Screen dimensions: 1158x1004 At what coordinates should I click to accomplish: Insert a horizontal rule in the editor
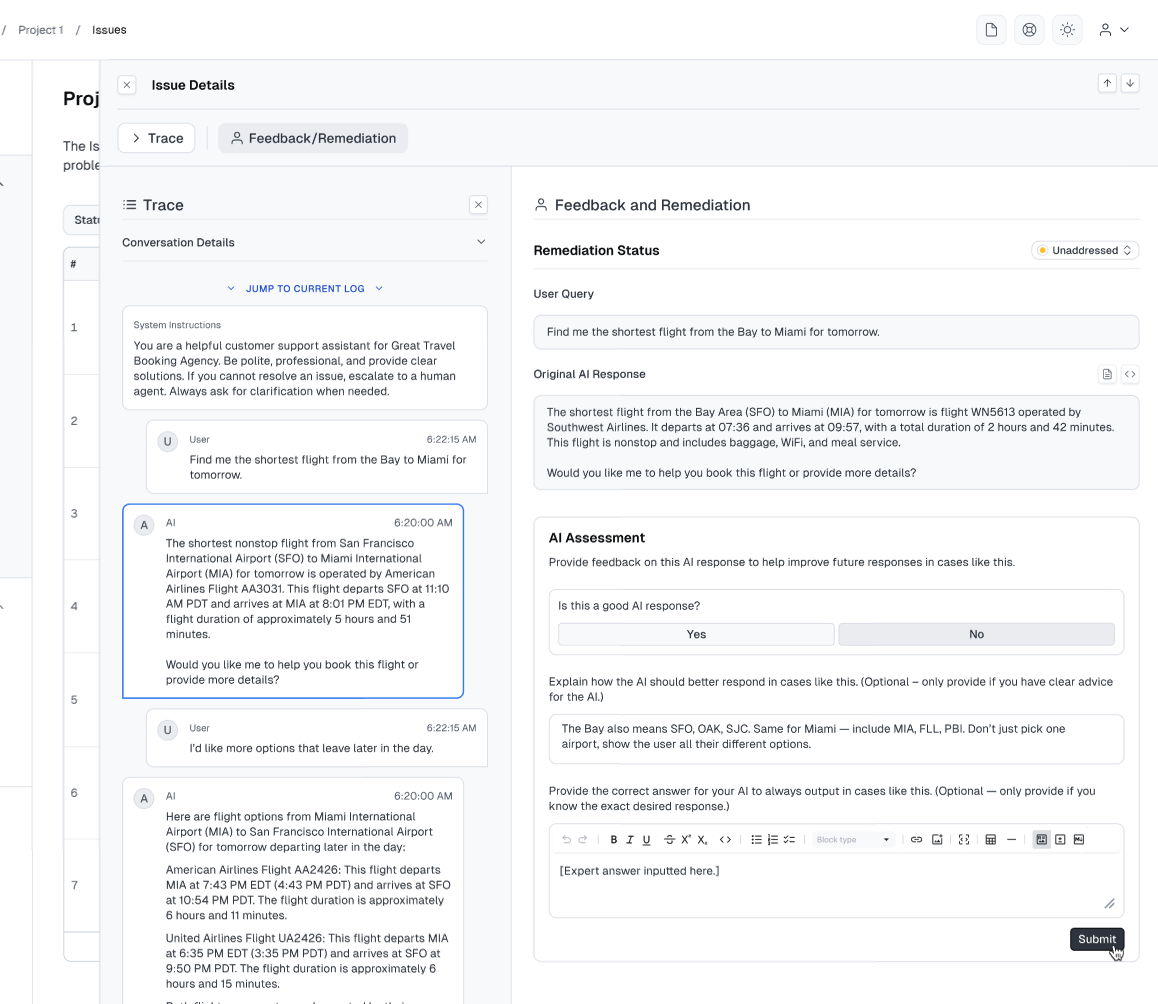point(1012,839)
